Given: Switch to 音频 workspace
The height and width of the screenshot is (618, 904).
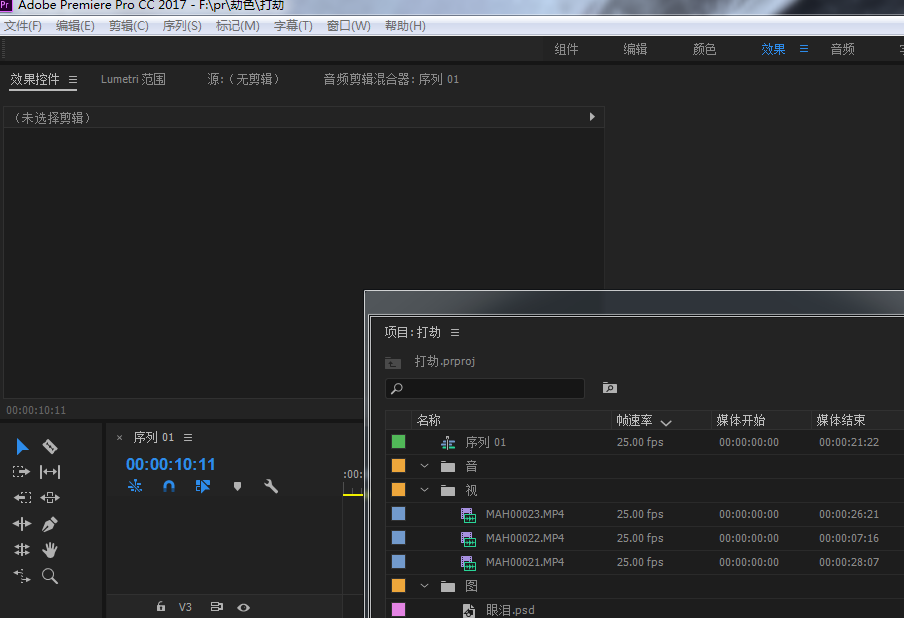Looking at the screenshot, I should tap(842, 50).
